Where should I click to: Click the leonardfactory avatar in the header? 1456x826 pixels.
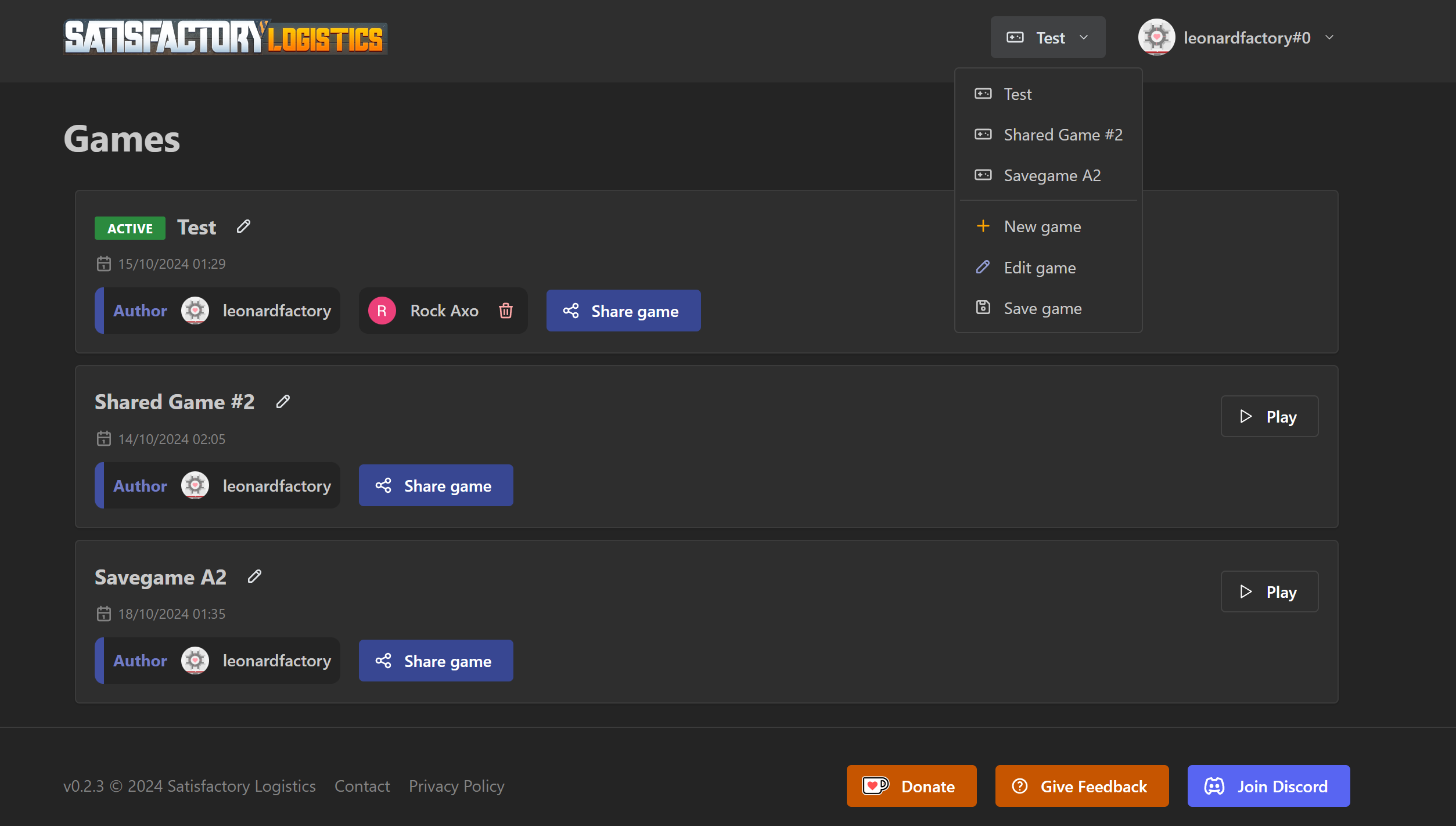(x=1156, y=38)
